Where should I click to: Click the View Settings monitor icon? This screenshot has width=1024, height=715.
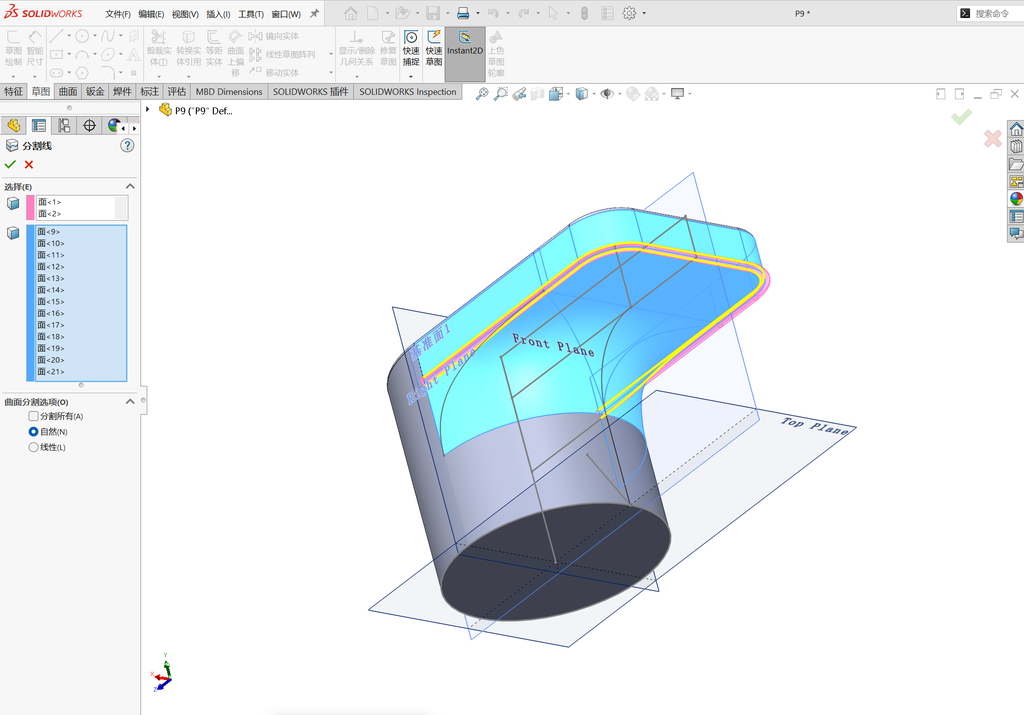[677, 93]
